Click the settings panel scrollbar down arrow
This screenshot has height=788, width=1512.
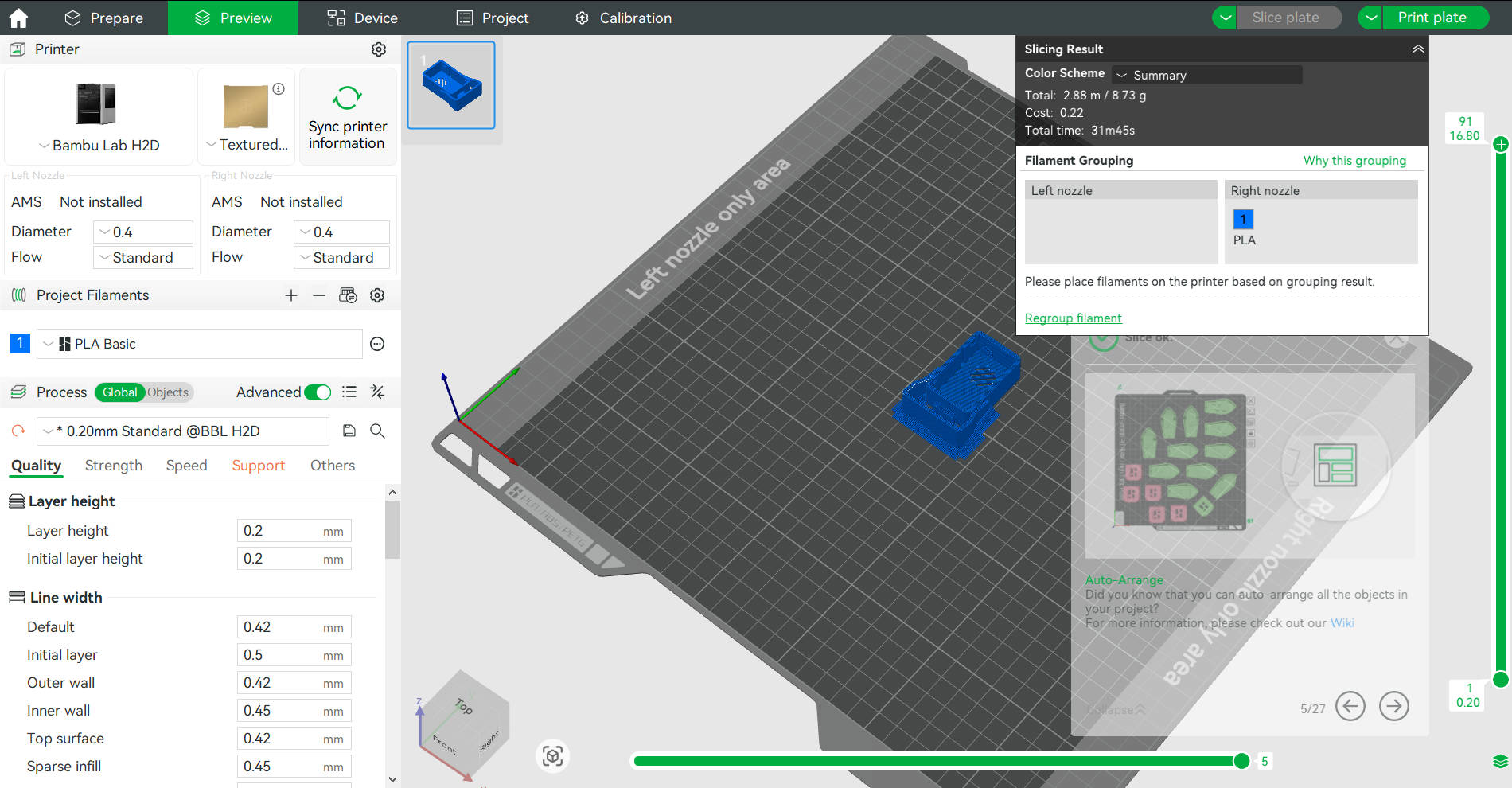pyautogui.click(x=392, y=779)
